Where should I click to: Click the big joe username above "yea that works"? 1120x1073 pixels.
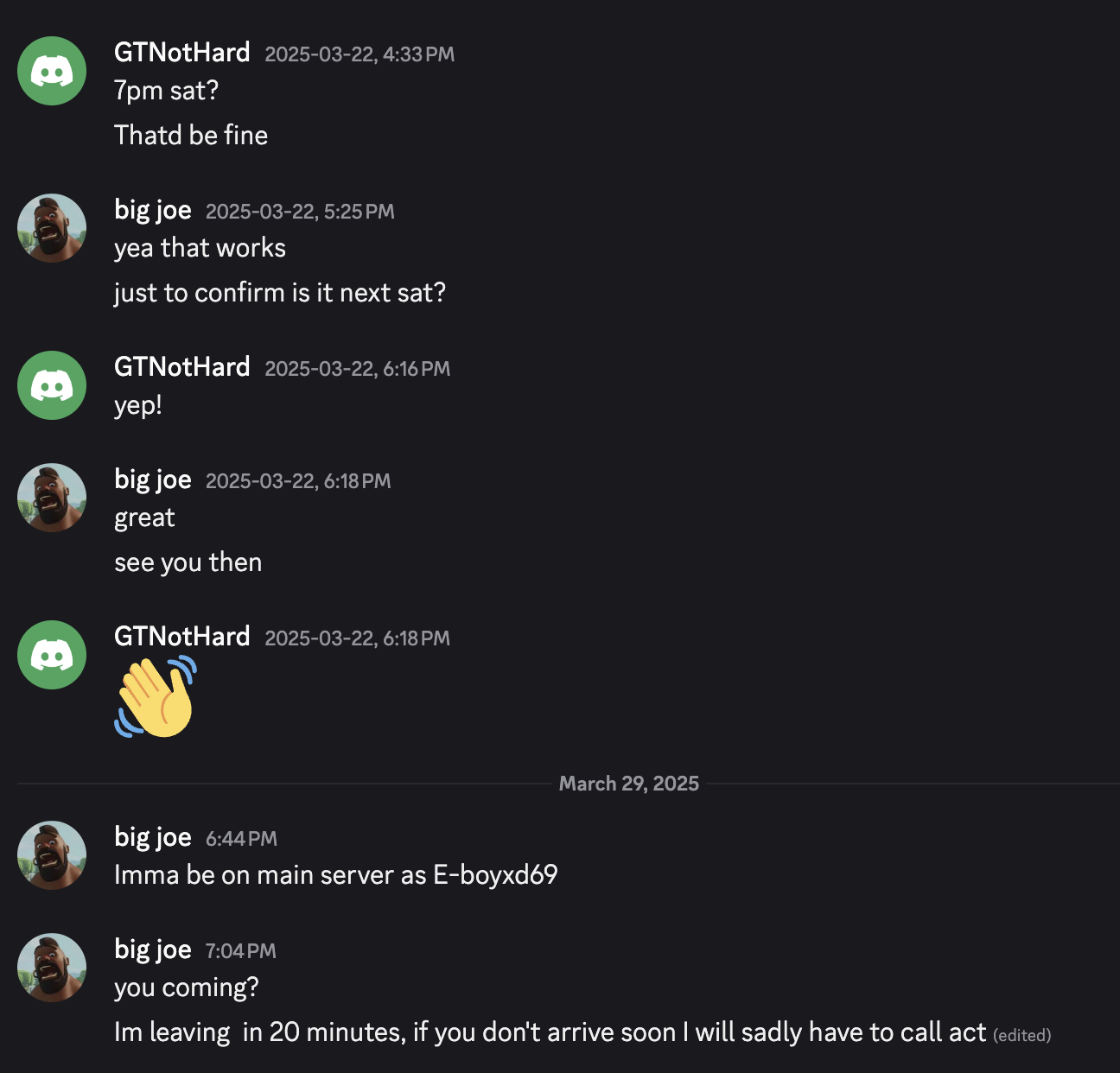coord(153,210)
